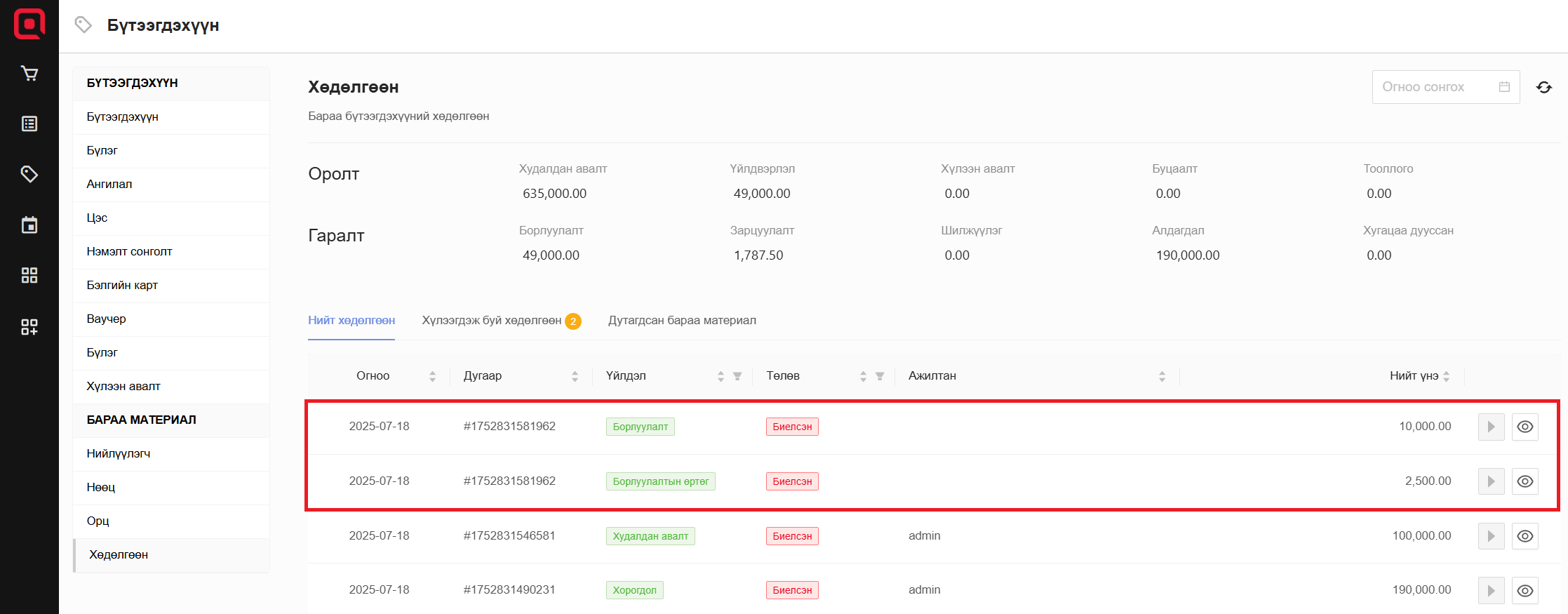Select the price tag icon in sidebar

coord(29,174)
